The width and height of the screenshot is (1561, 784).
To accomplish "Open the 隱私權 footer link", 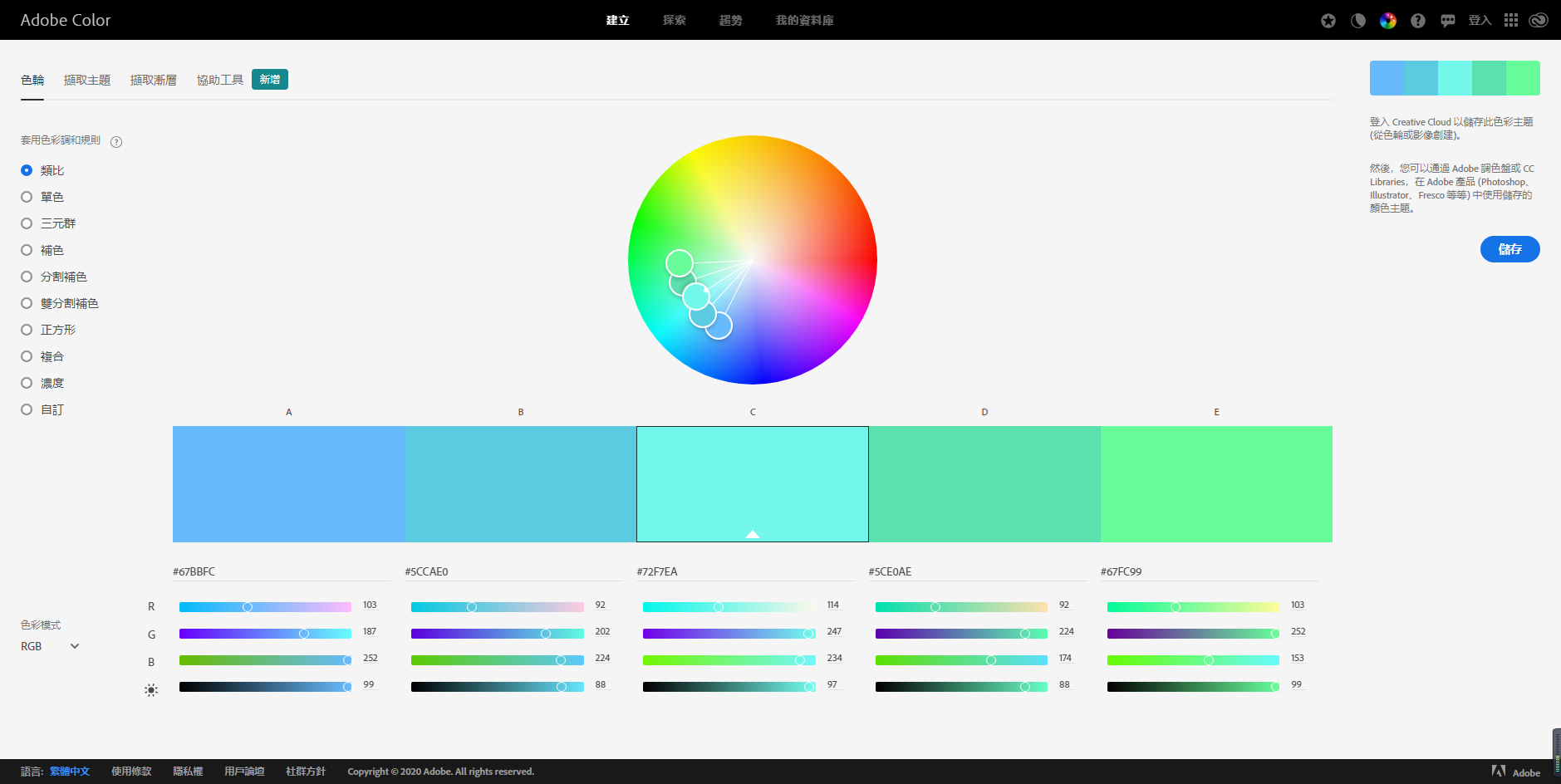I will point(189,772).
